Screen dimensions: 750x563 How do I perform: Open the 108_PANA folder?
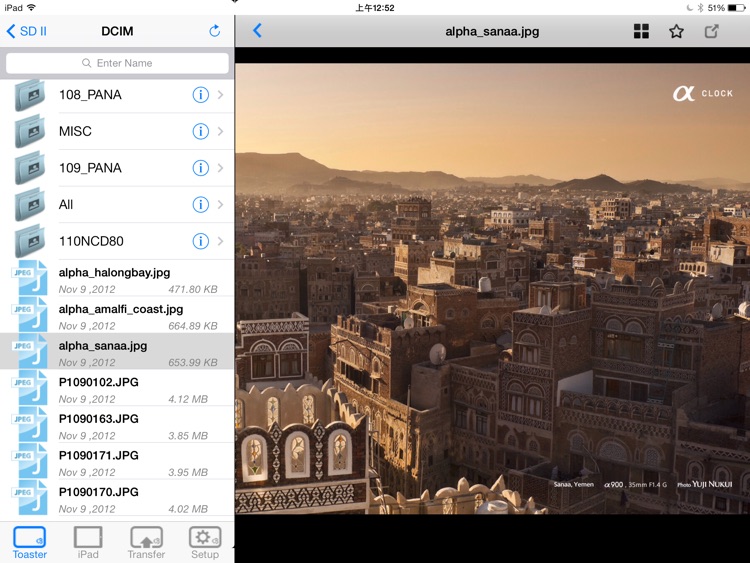(x=117, y=95)
